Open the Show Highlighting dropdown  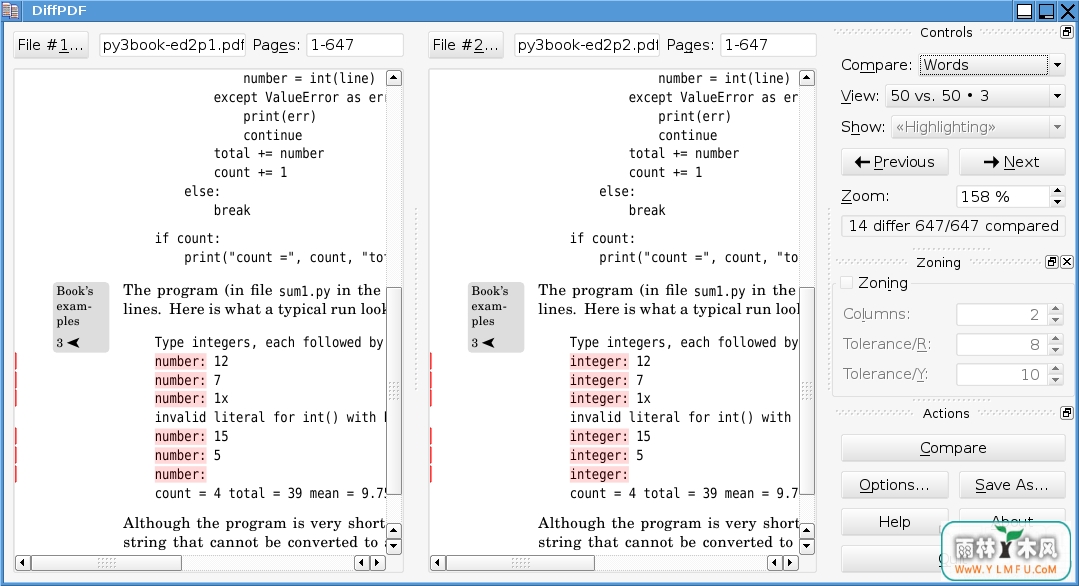click(x=978, y=127)
